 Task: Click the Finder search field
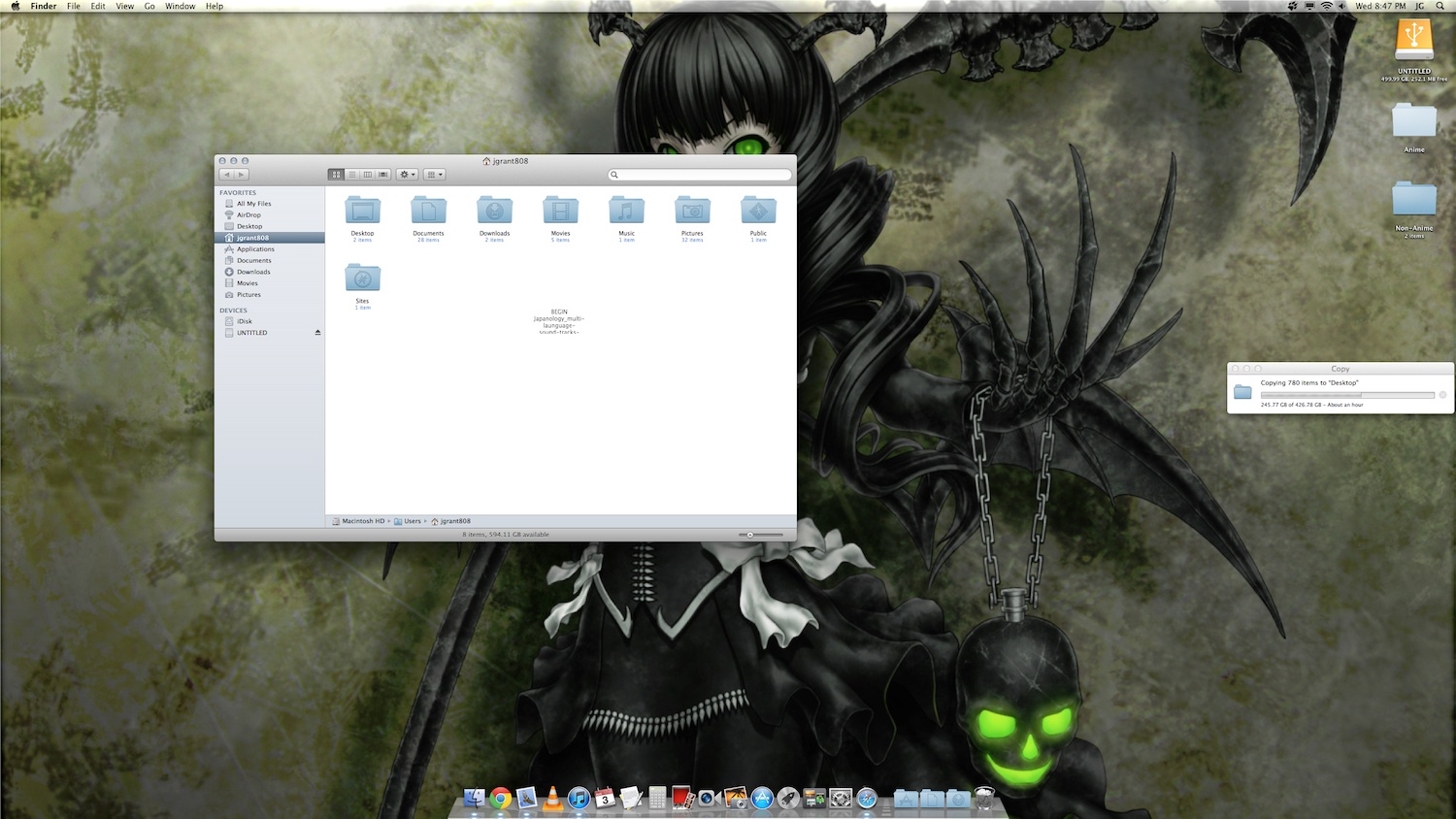point(700,175)
